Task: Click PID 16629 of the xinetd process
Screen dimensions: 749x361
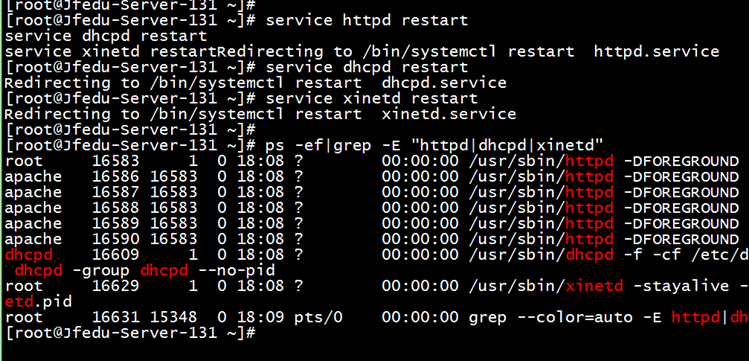Action: click(x=116, y=286)
